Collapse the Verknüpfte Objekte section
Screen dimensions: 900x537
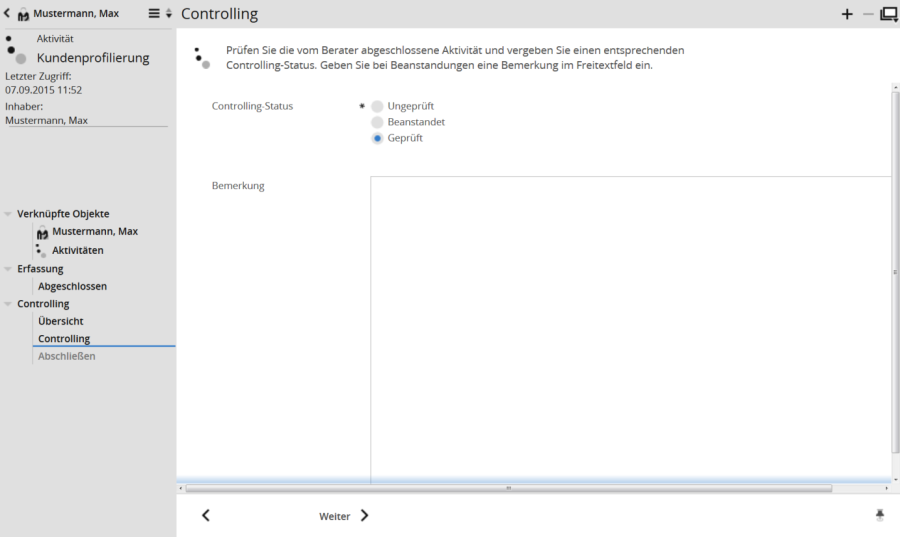pyautogui.click(x=9, y=214)
